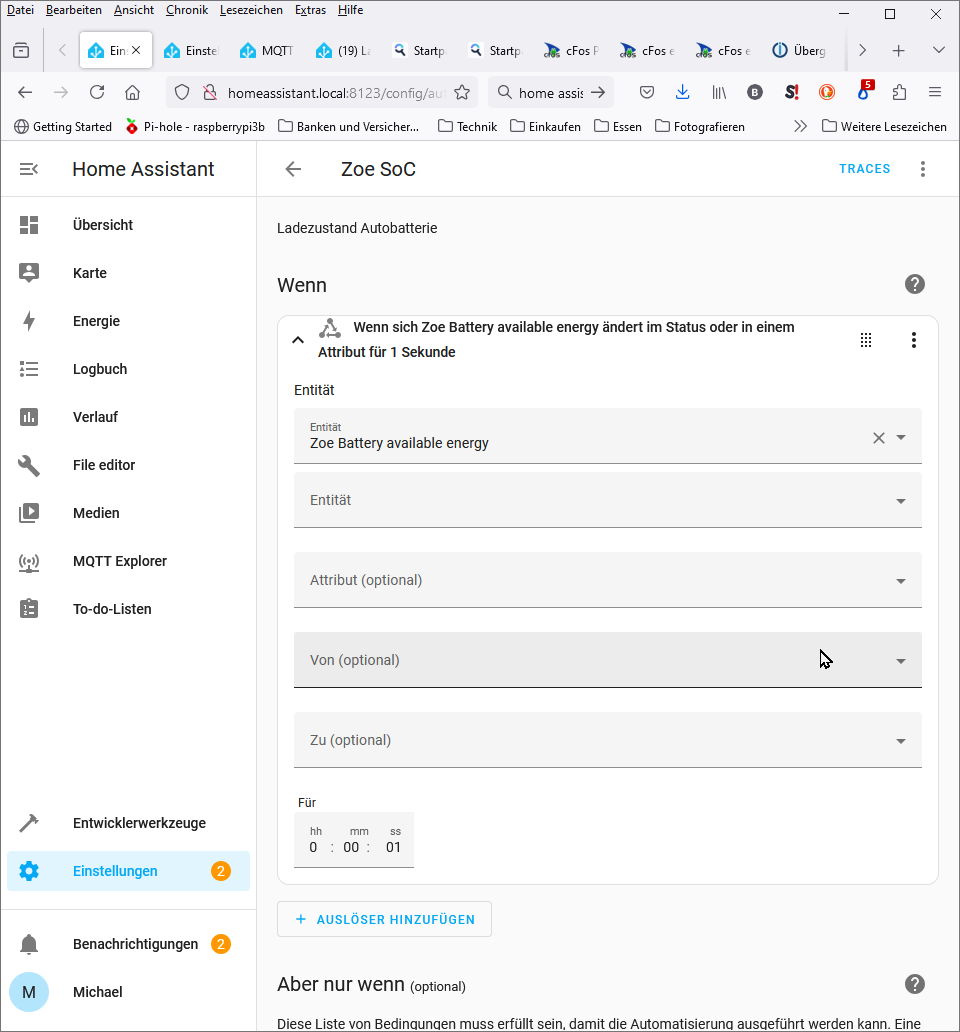Open Benachrichtigungen in the sidebar
Viewport: 960px width, 1032px height.
135,944
